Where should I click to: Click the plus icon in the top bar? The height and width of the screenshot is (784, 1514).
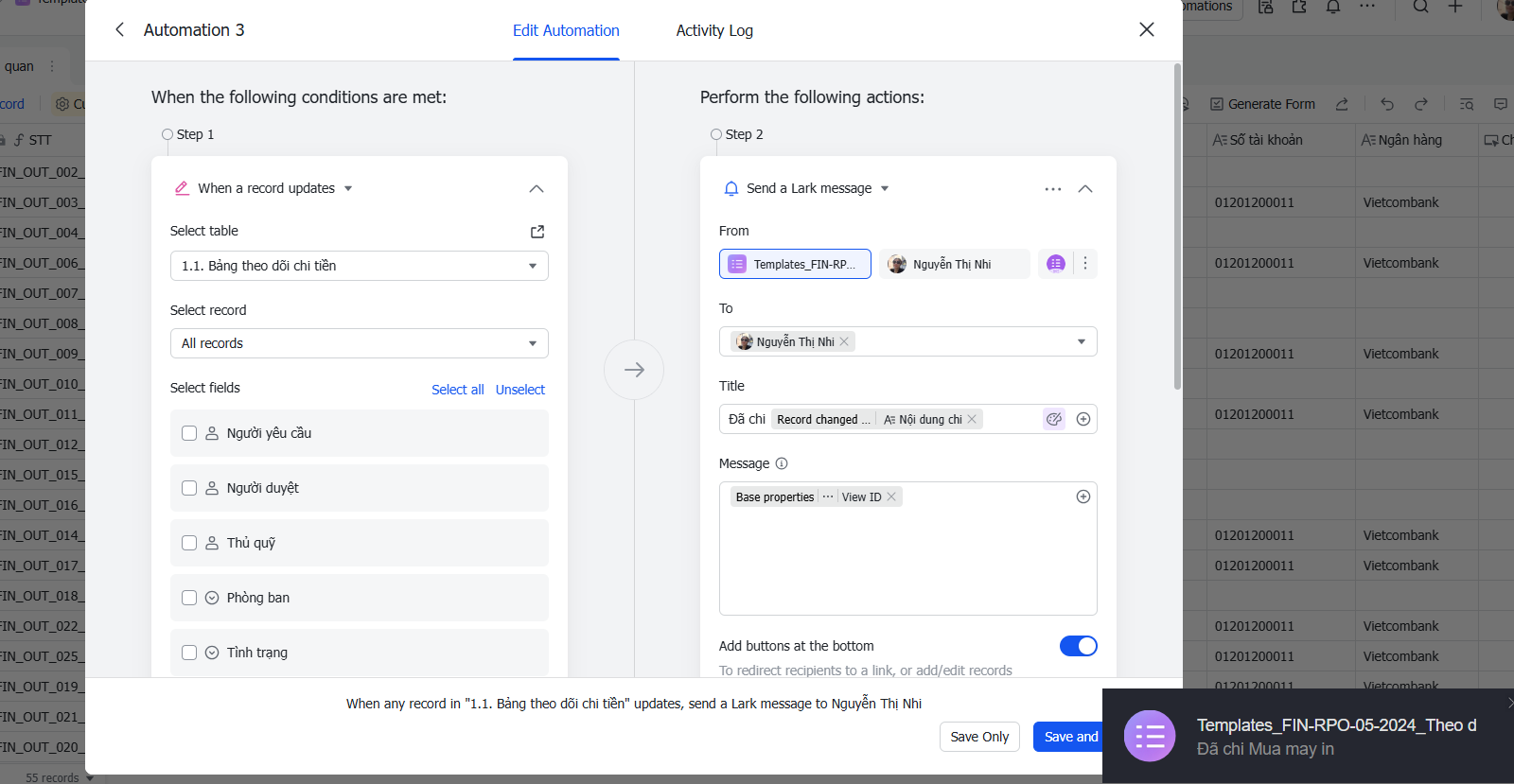(x=1455, y=7)
